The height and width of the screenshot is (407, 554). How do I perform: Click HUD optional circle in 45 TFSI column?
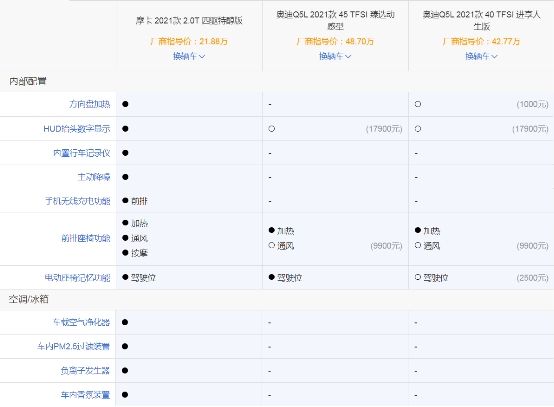[x=272, y=129]
